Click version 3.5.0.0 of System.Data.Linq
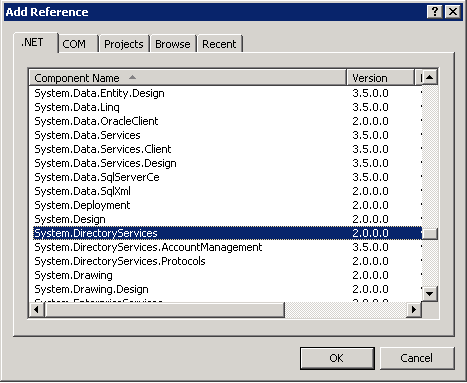Screen dimensions: 467x383 click(x=370, y=107)
